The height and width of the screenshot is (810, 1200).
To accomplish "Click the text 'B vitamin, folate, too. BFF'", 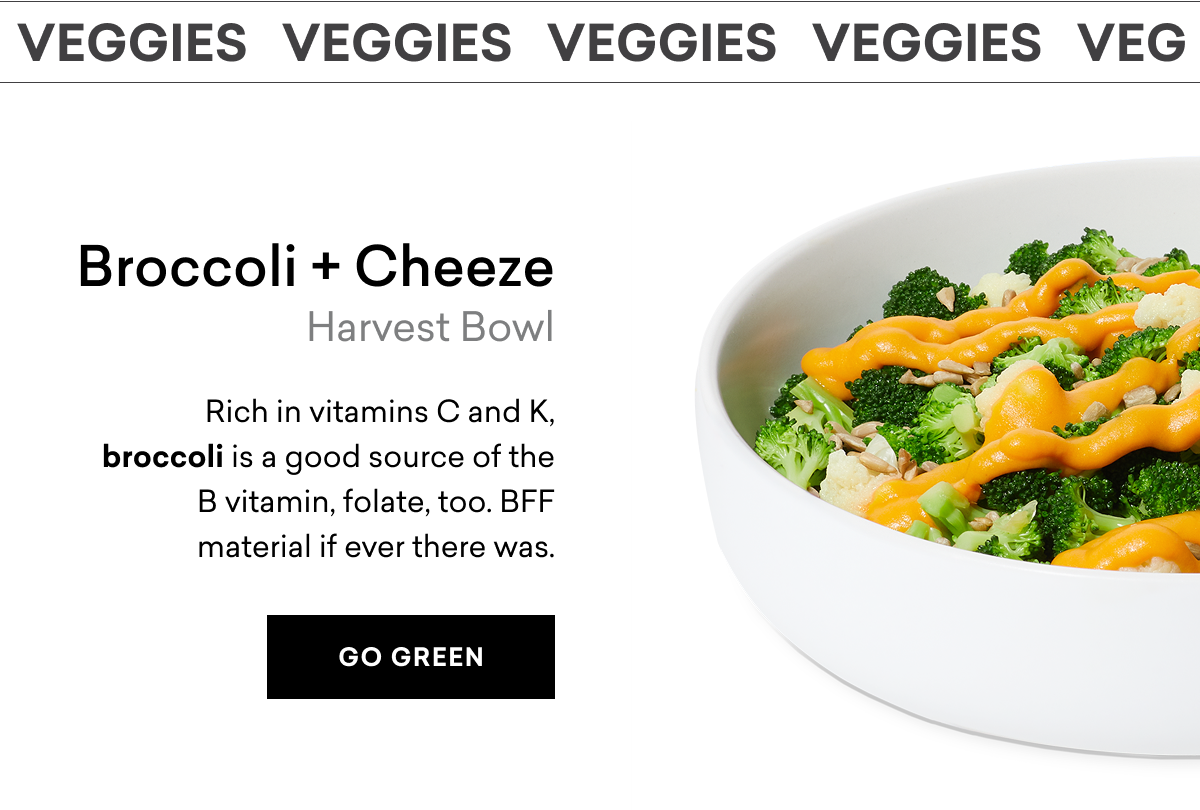I will [376, 502].
